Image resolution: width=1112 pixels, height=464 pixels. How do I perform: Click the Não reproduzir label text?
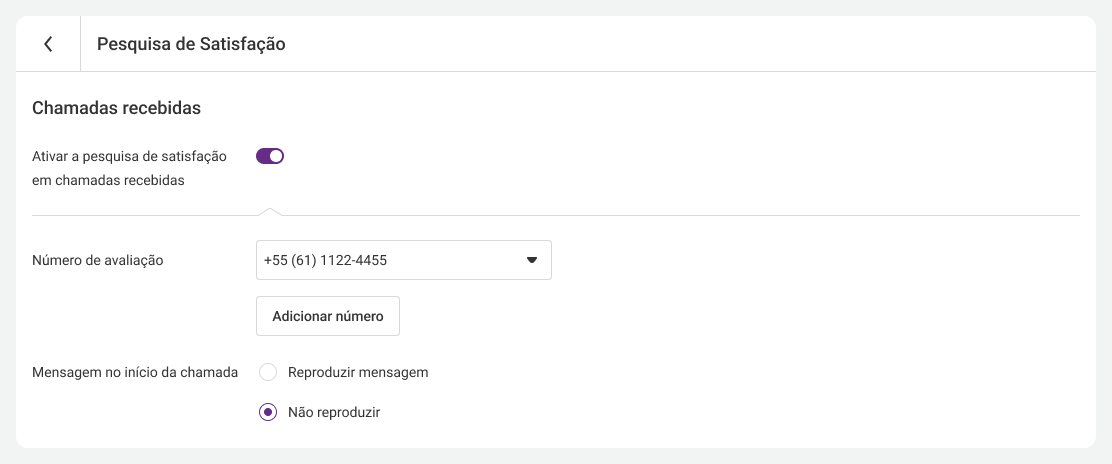click(x=334, y=412)
